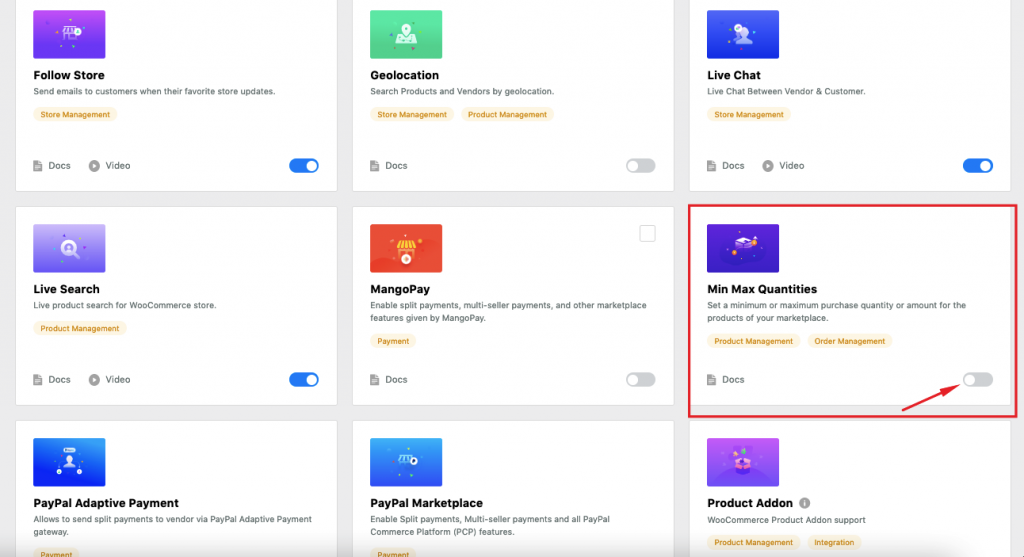
Task: Filter by Follow Store's Store Management tag
Action: (75, 114)
